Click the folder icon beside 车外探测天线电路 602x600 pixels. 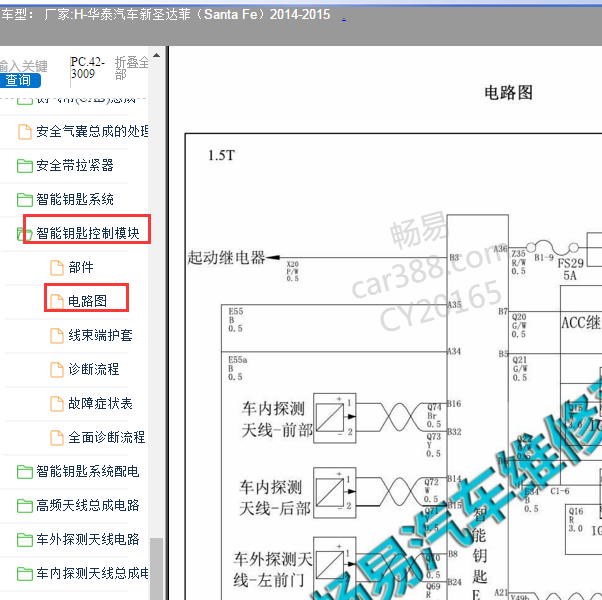(x=25, y=540)
